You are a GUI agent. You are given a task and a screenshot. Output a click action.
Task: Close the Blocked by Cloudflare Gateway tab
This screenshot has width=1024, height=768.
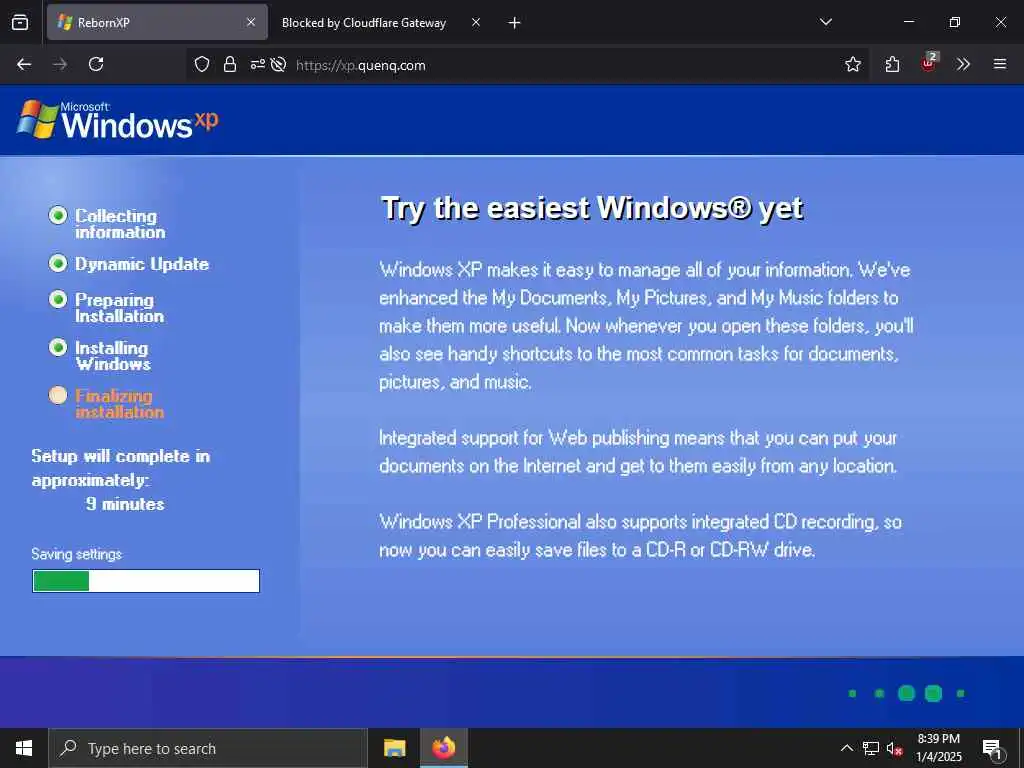[x=476, y=22]
